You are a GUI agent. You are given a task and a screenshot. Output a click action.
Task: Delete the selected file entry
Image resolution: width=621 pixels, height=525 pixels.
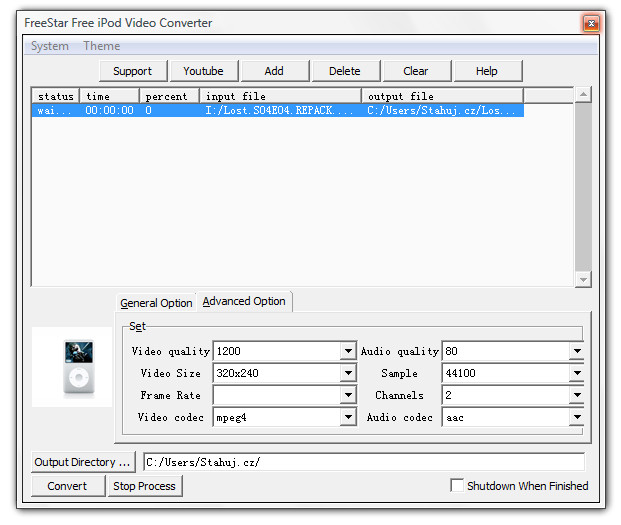(345, 71)
